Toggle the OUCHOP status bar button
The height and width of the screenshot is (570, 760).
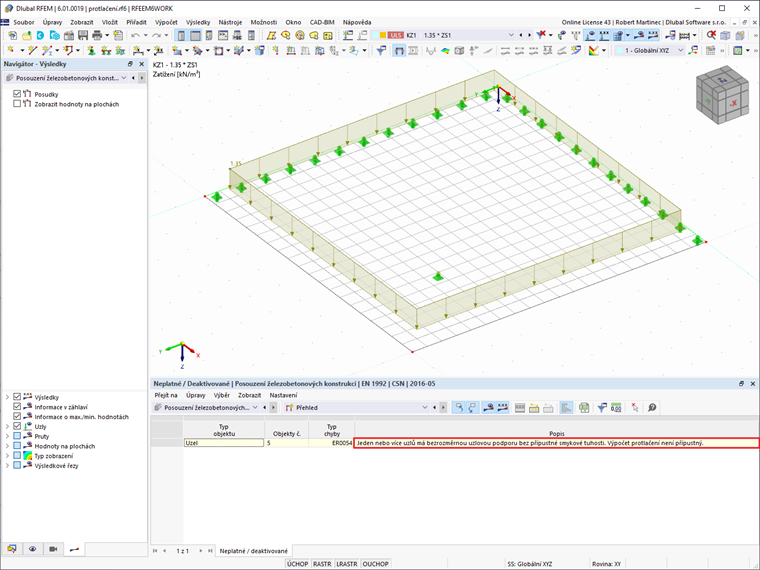click(375, 564)
